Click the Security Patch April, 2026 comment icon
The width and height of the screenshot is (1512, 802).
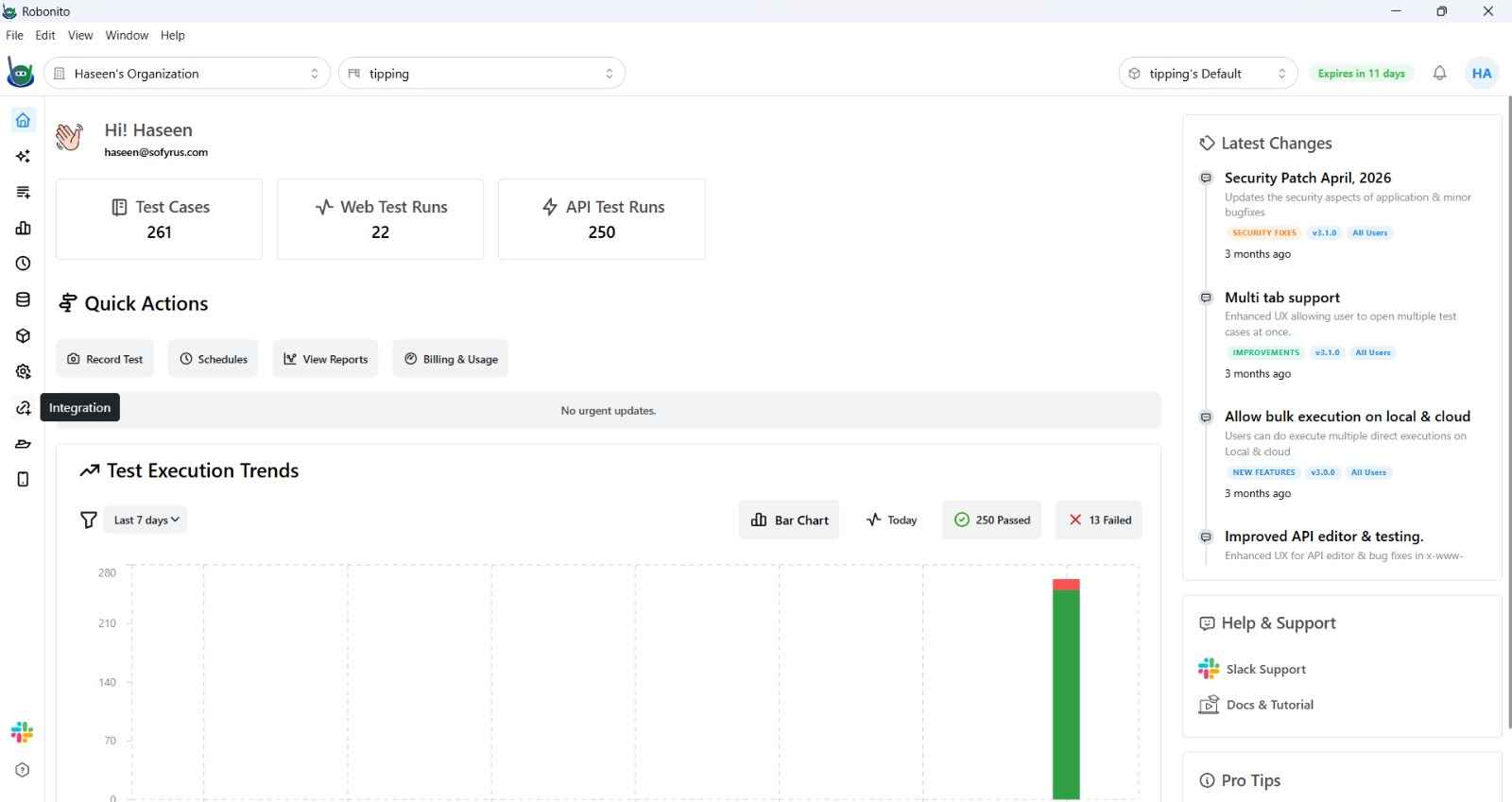point(1206,178)
